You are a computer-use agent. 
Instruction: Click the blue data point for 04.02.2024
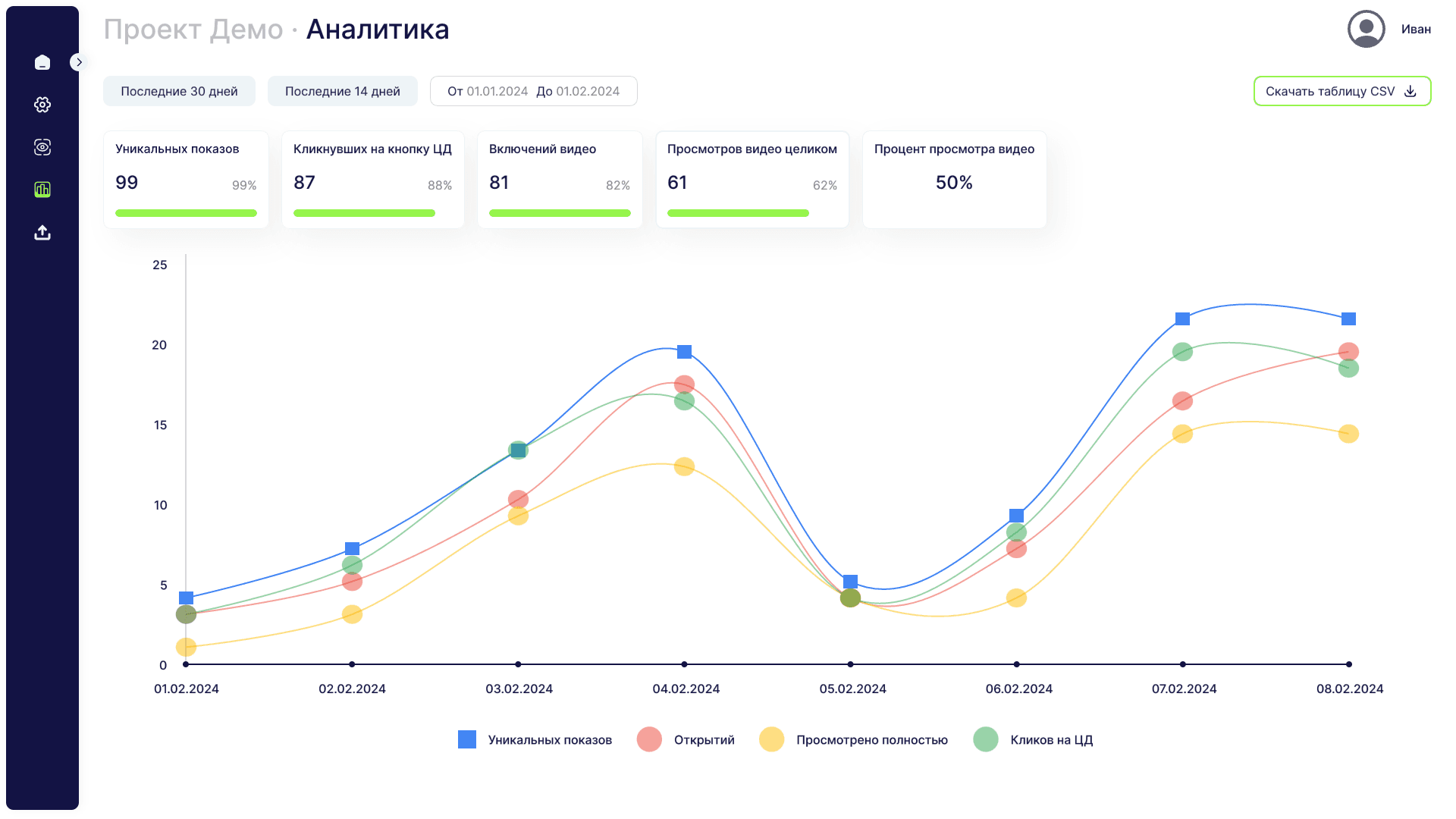coord(684,352)
